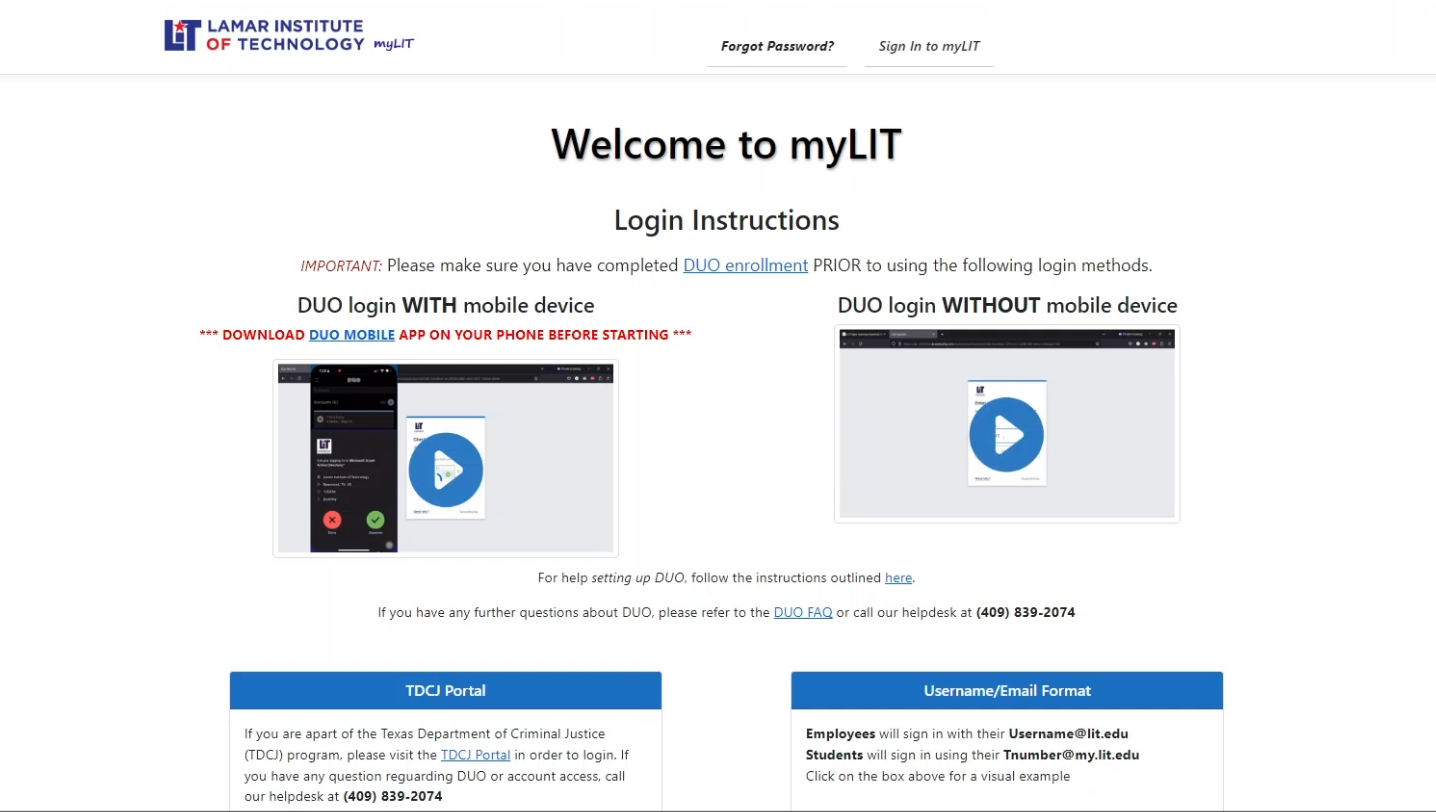Click the 'Login Instructions' heading
Image resolution: width=1436 pixels, height=812 pixels.
pyautogui.click(x=726, y=220)
